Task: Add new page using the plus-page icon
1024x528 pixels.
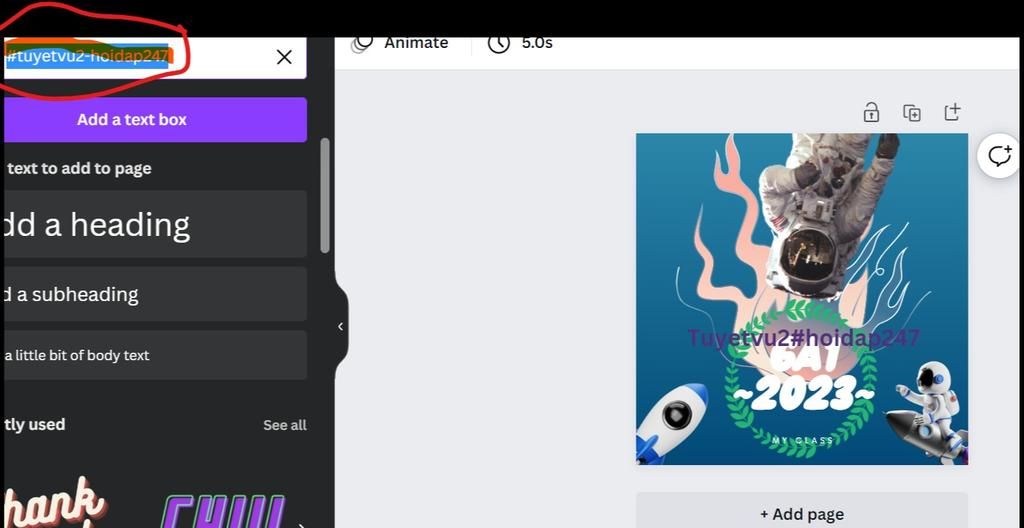Action: (x=952, y=112)
